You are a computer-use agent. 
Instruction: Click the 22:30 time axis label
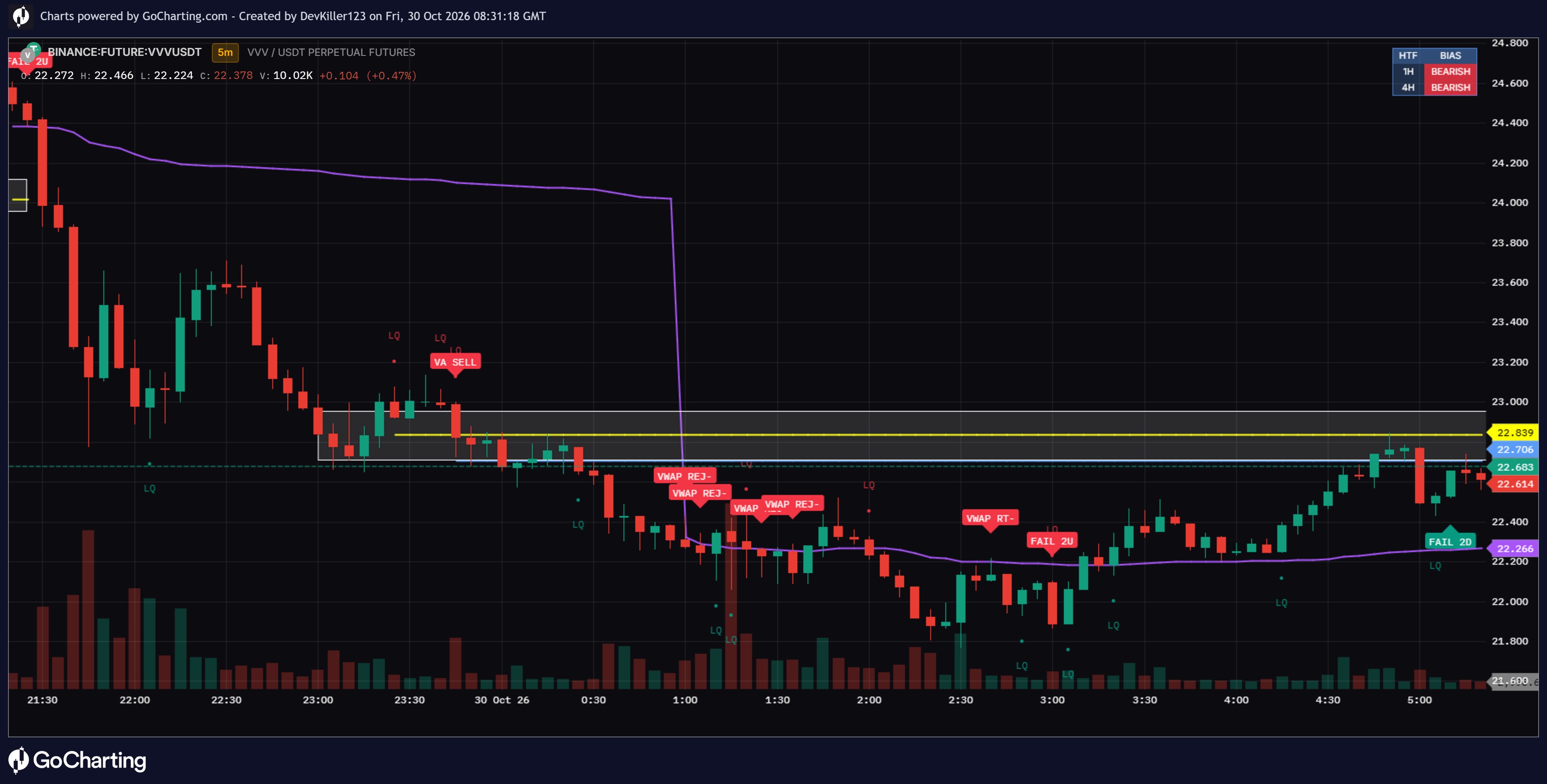click(x=226, y=700)
